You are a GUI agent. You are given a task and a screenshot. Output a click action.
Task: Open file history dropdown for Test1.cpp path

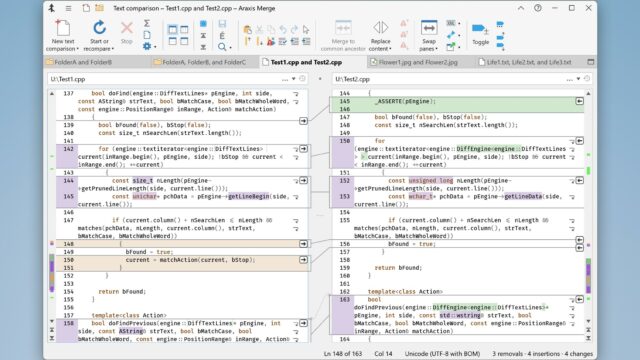293,79
